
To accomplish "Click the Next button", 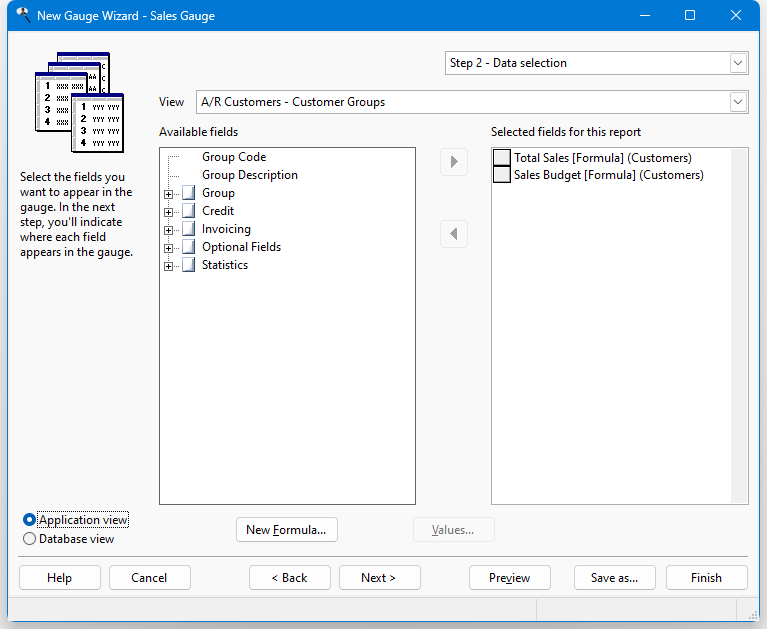I will point(380,578).
